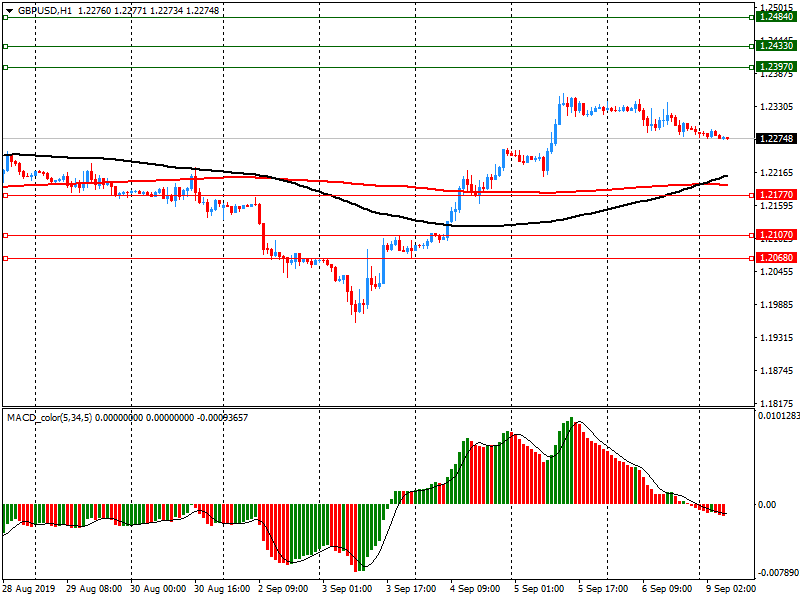Click right handle of 1.20680 red line
This screenshot has height=600, width=800.
752,259
